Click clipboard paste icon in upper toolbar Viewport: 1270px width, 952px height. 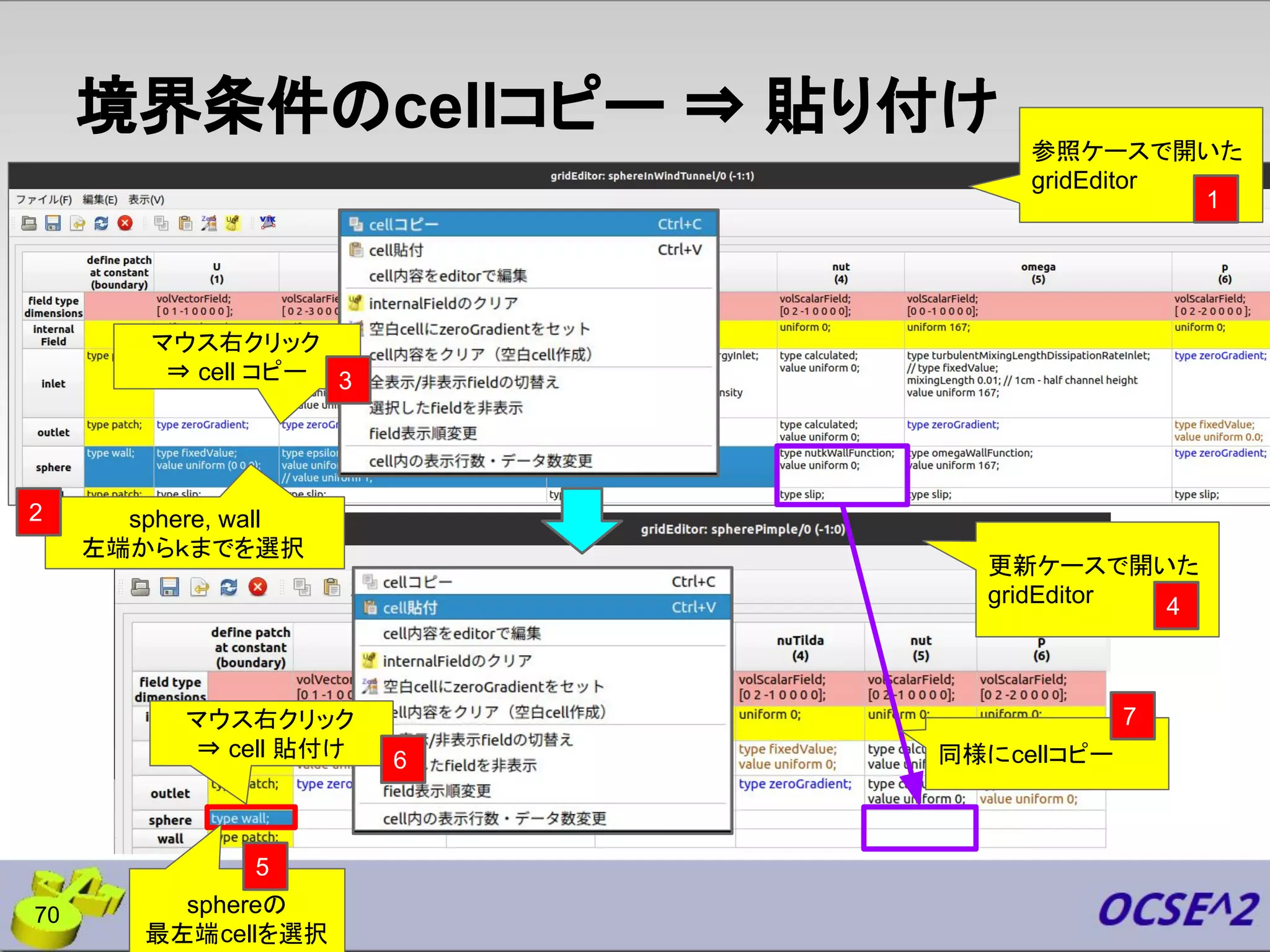[185, 223]
